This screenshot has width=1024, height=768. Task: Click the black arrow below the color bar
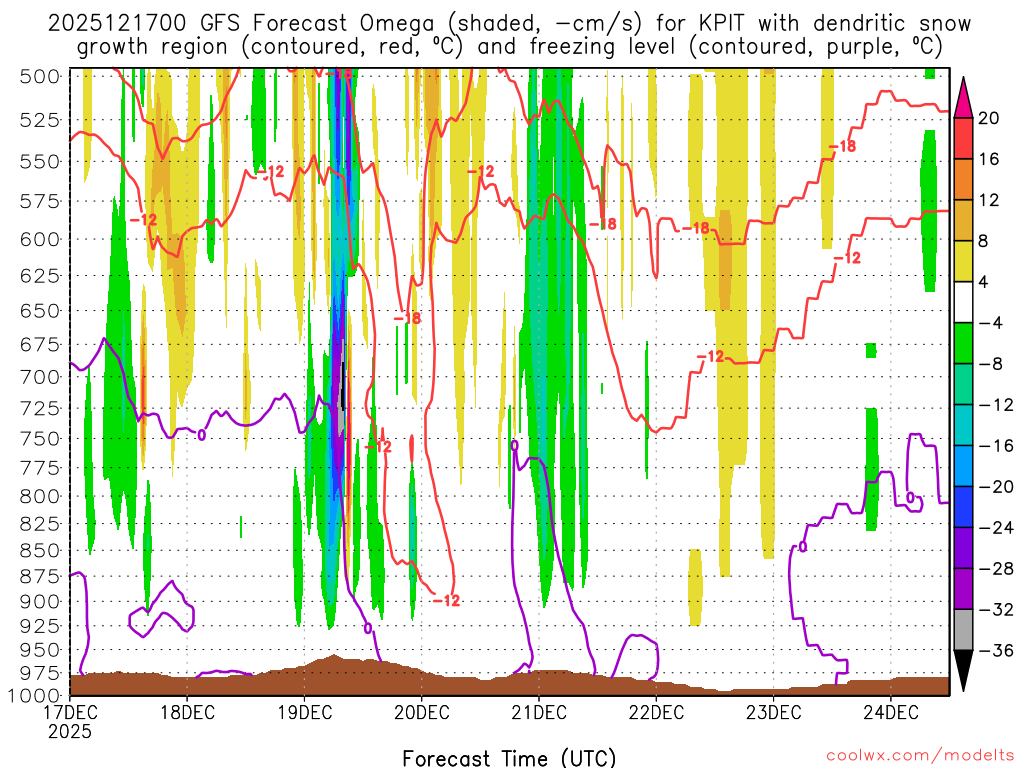click(x=965, y=671)
